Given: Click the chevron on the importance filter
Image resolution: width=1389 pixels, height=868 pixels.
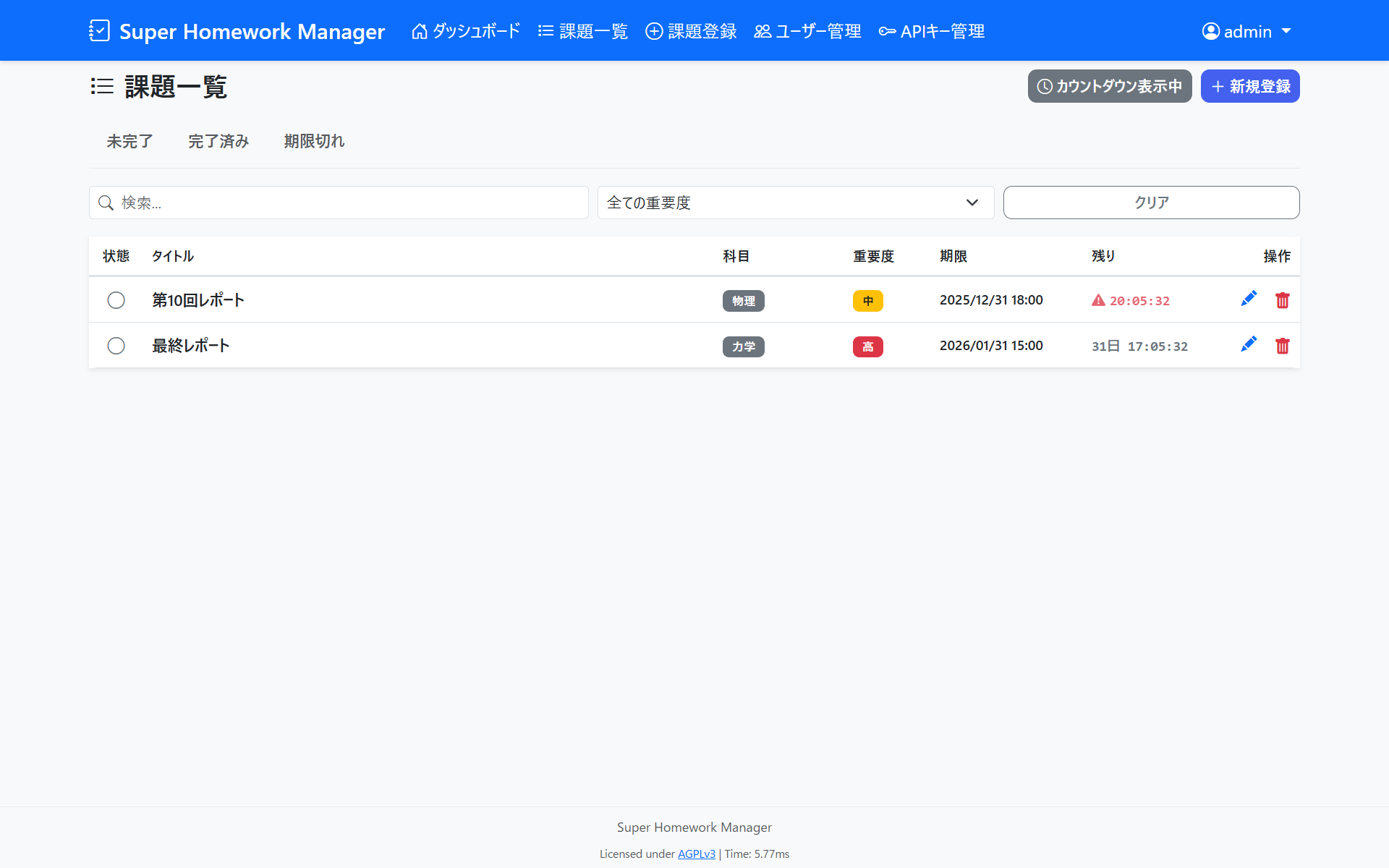Looking at the screenshot, I should pos(972,203).
